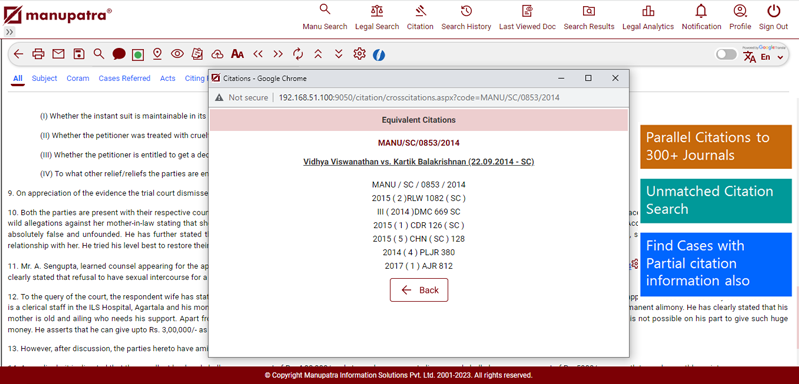The width and height of the screenshot is (800, 384).
Task: Open the En language dropdown
Action: tap(771, 57)
